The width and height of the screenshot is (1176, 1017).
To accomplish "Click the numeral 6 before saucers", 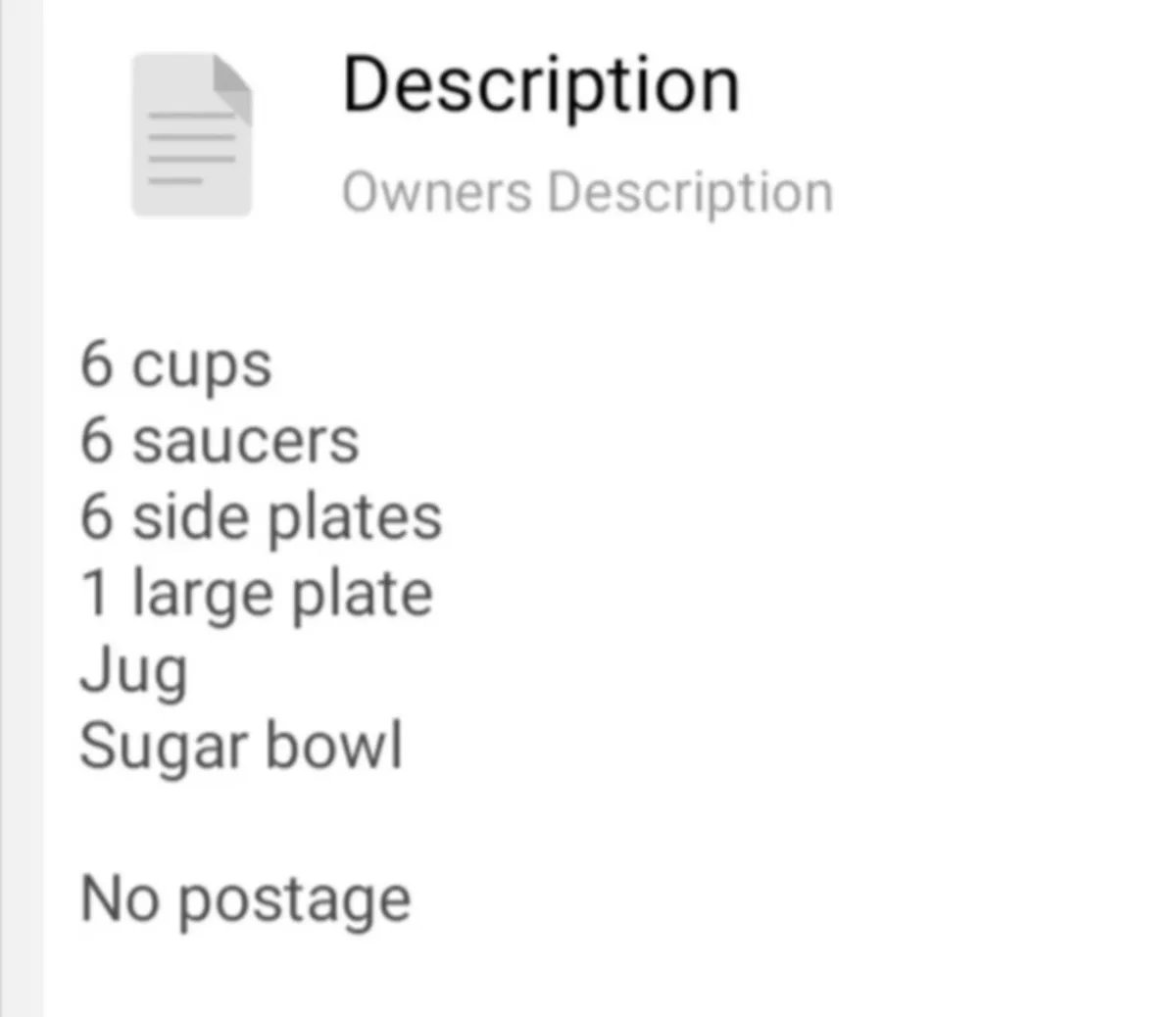I will pos(97,440).
